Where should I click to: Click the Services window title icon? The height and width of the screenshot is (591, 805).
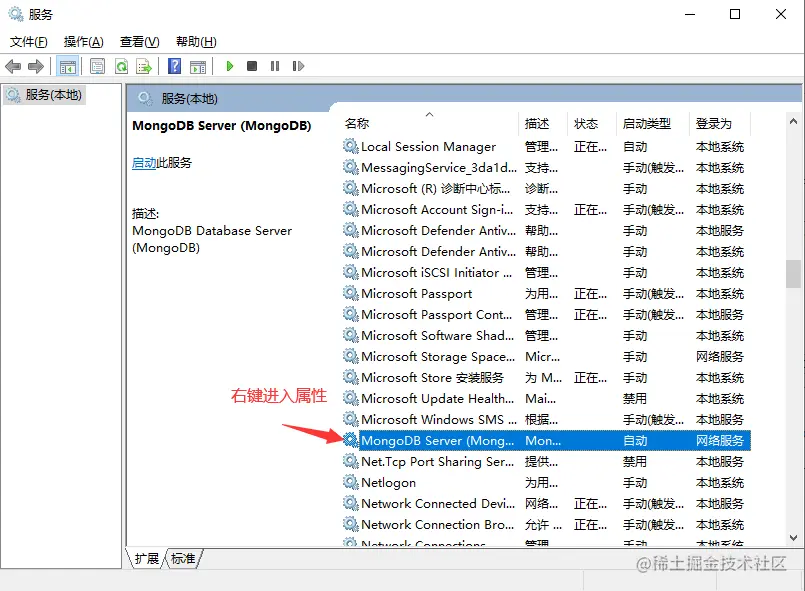[16, 14]
